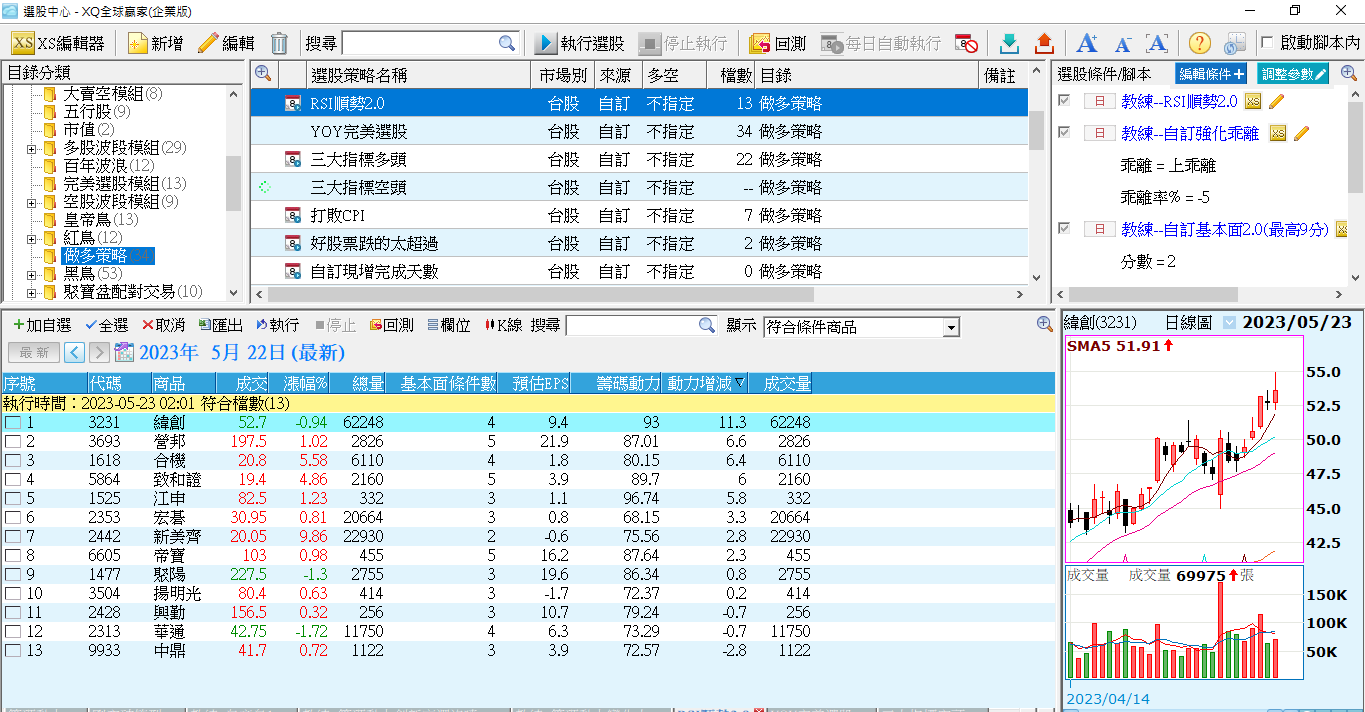Decrease font size with the A- icon
The height and width of the screenshot is (712, 1365).
(1123, 43)
